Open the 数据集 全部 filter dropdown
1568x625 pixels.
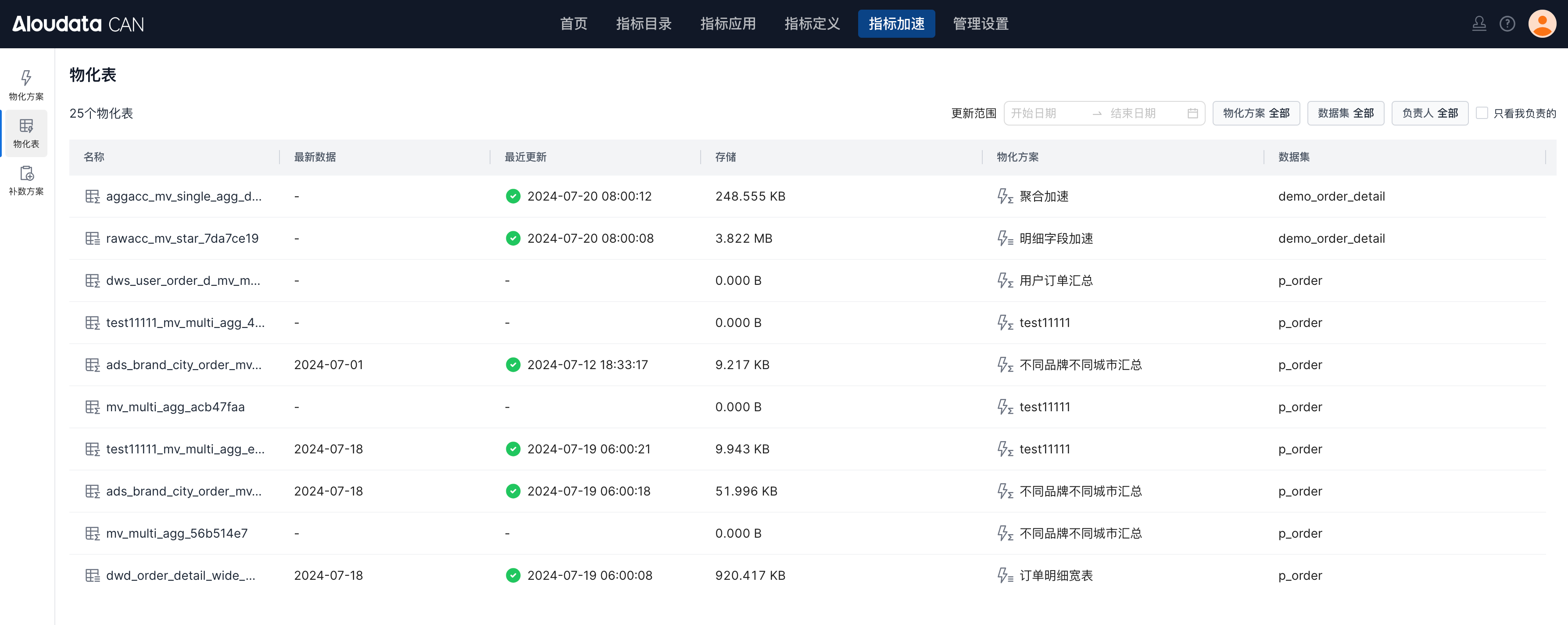[x=1345, y=113]
